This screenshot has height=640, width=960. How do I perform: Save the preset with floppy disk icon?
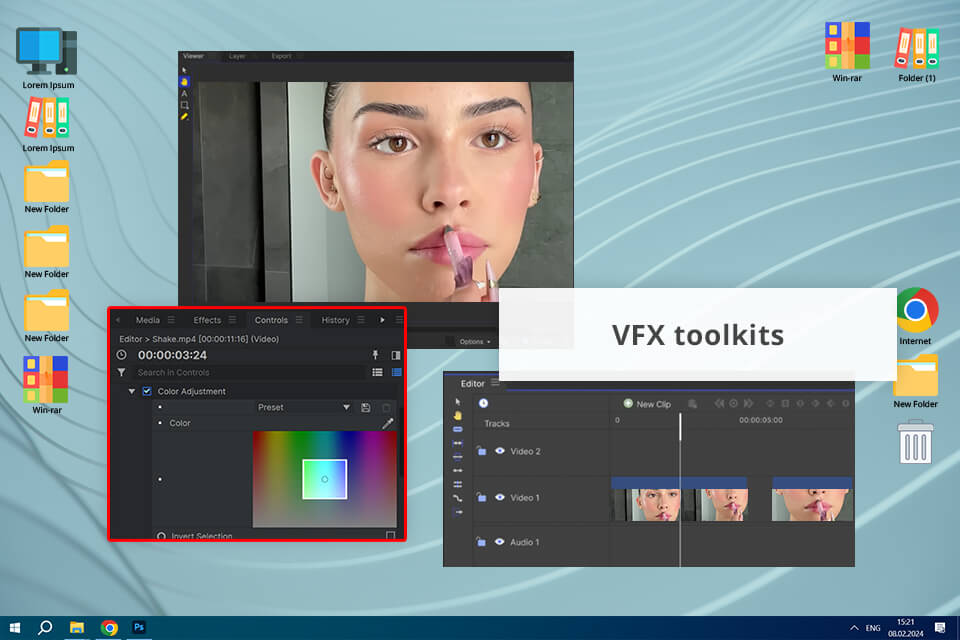tap(366, 407)
